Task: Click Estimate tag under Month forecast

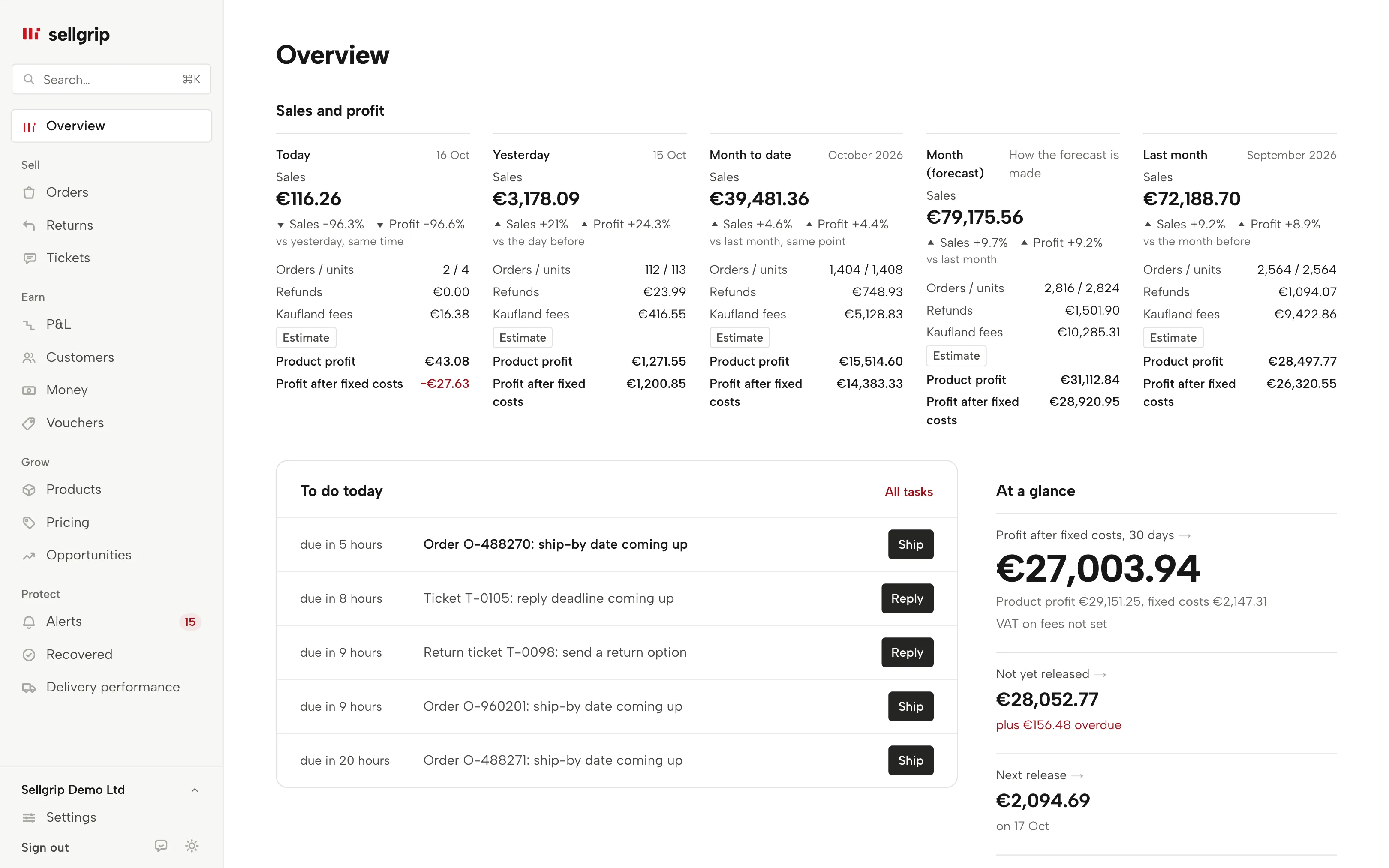Action: click(x=956, y=356)
